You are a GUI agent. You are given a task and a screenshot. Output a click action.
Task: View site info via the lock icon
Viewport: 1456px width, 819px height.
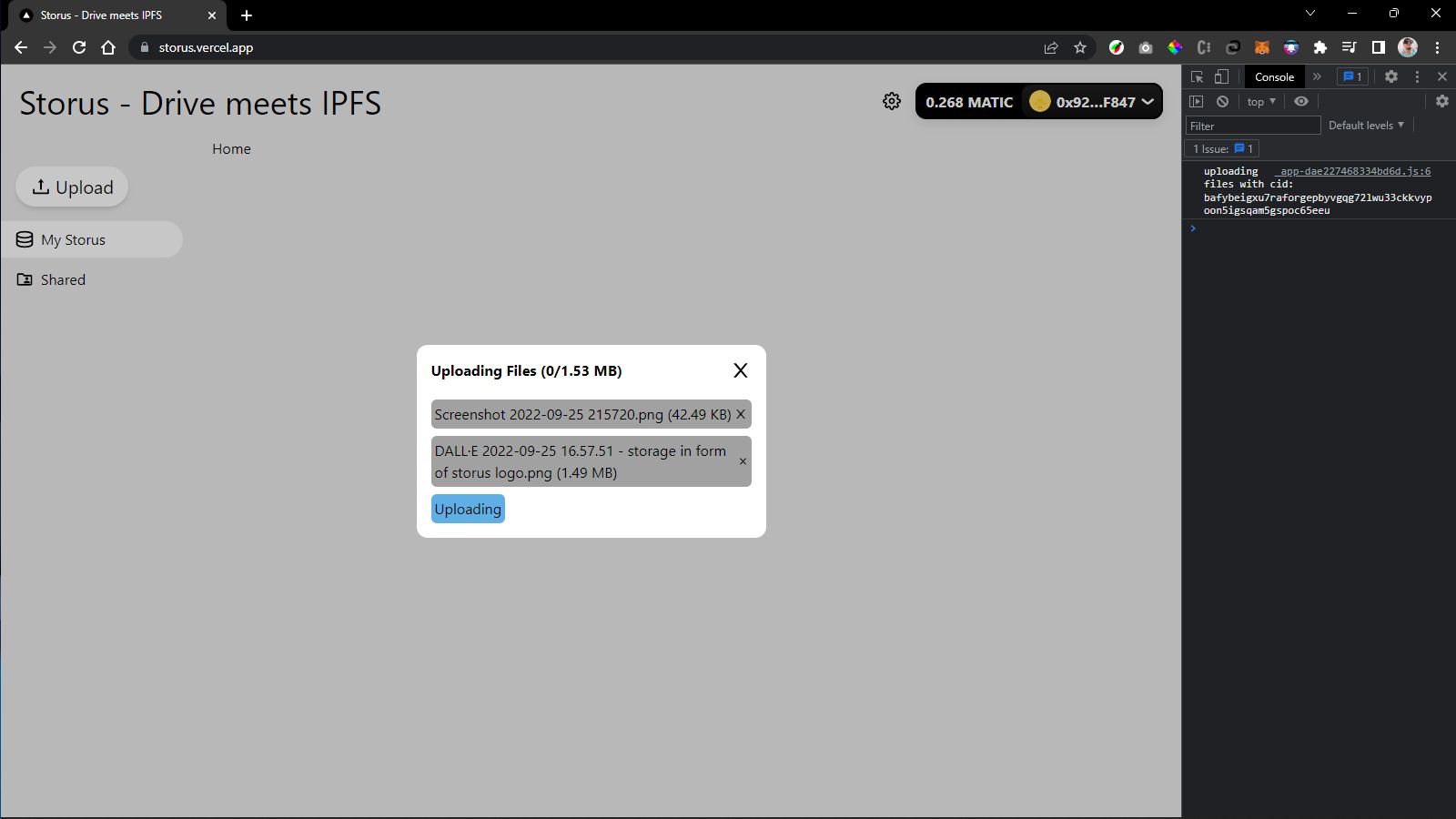point(144,47)
